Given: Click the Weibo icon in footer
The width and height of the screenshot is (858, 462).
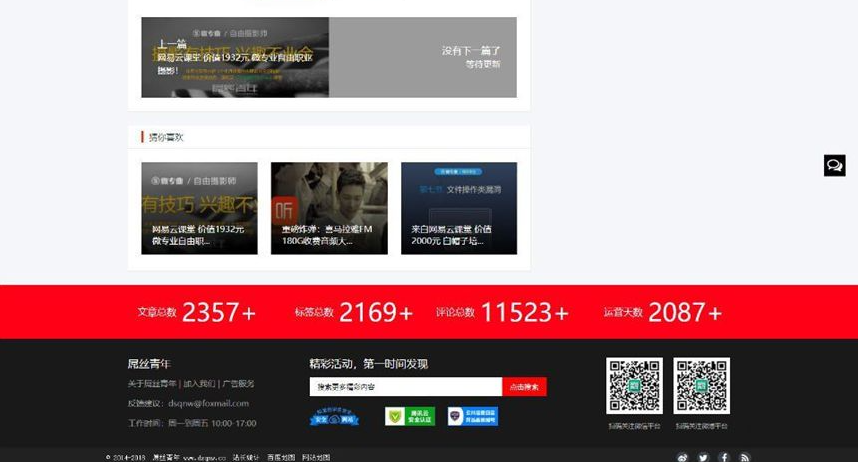Looking at the screenshot, I should [x=683, y=457].
